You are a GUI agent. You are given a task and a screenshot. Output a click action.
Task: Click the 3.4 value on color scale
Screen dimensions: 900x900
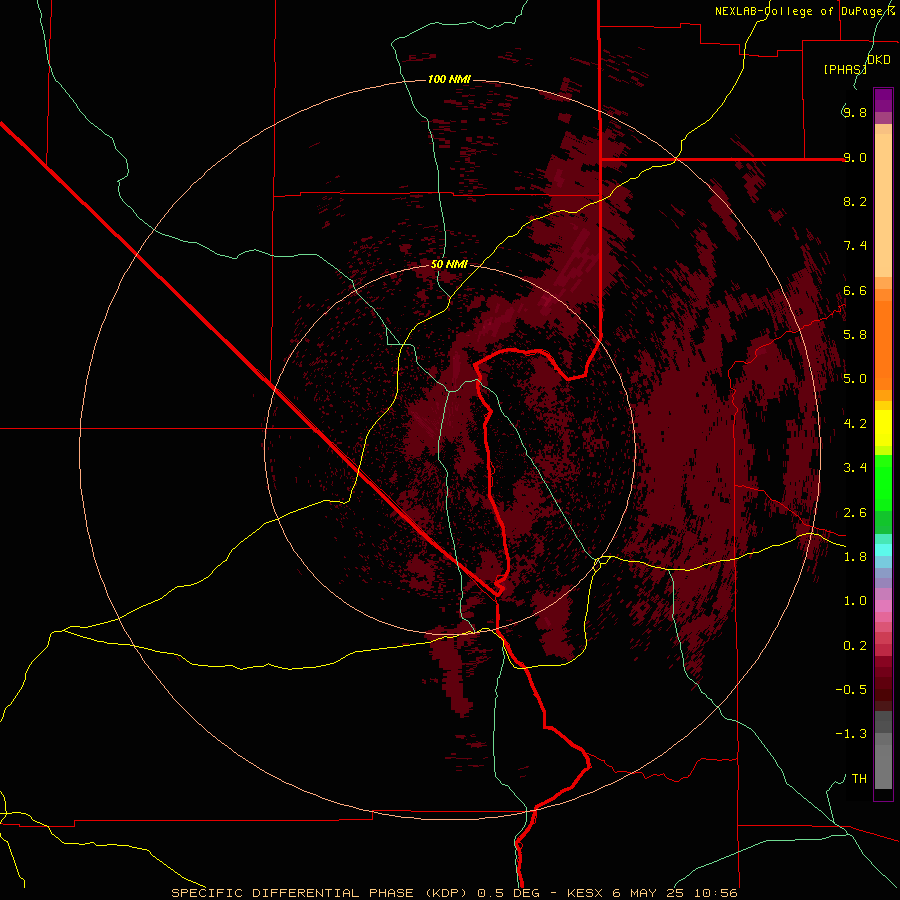pyautogui.click(x=855, y=467)
